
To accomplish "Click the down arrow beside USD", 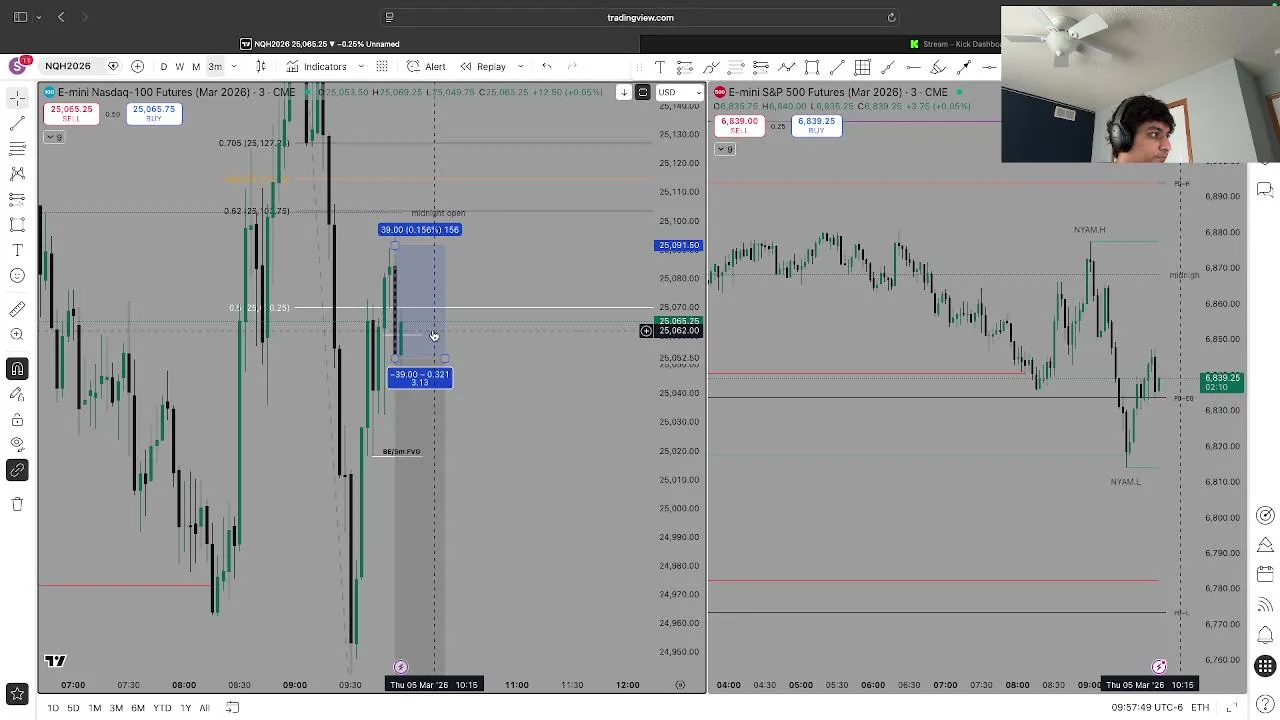I will coord(624,92).
